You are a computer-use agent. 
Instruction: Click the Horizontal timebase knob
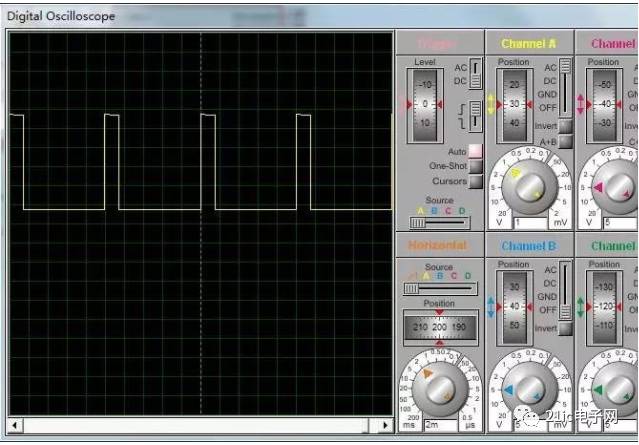[x=440, y=387]
